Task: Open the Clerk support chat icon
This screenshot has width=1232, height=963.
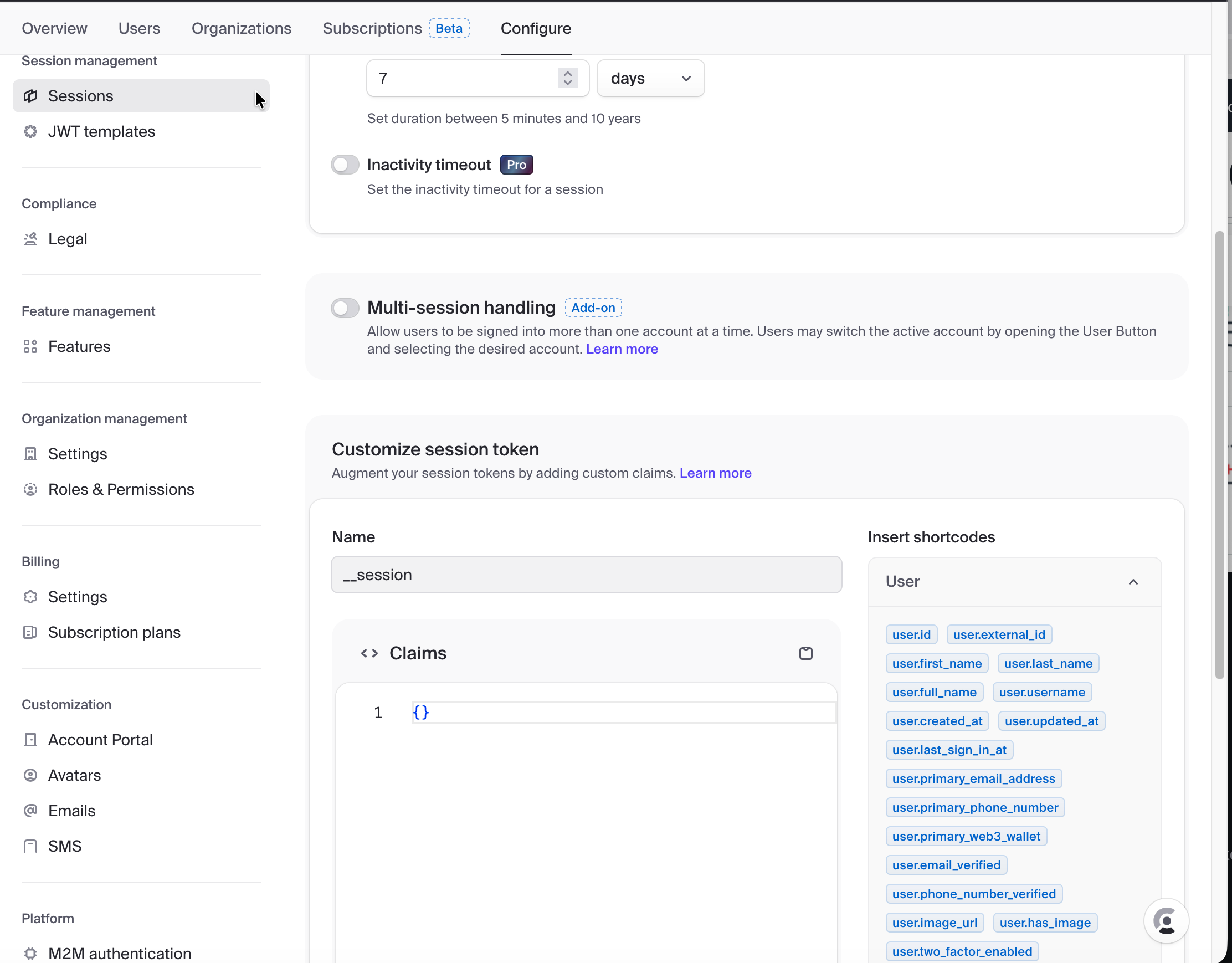Action: pyautogui.click(x=1166, y=921)
